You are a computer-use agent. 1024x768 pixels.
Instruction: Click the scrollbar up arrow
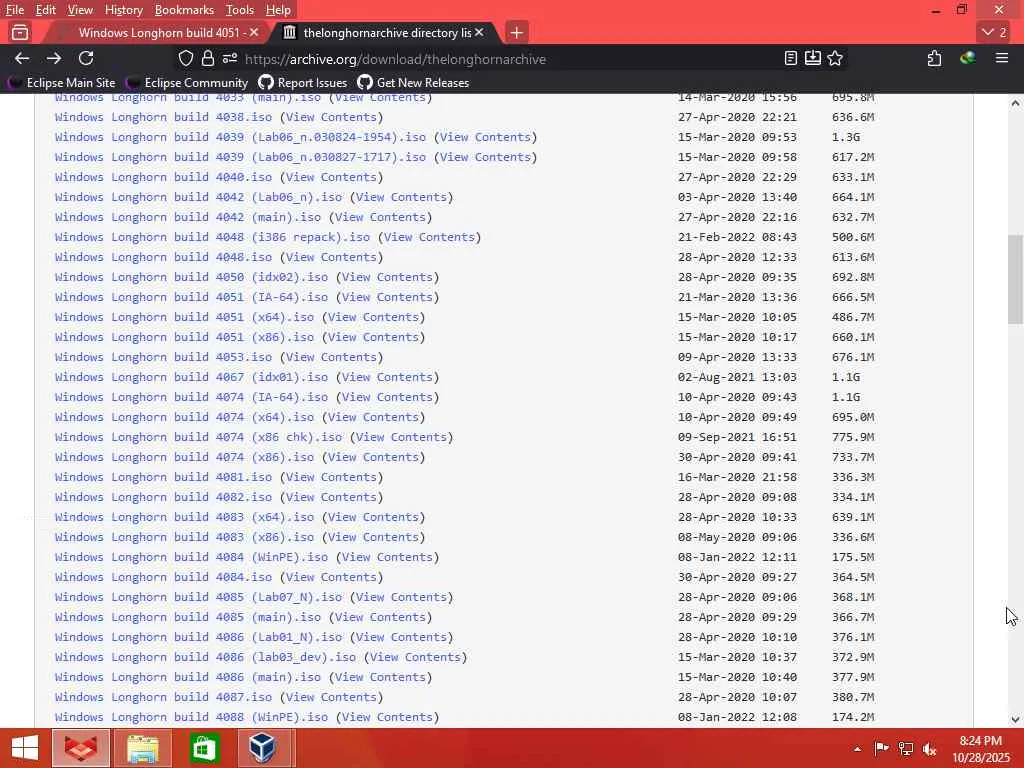tap(1015, 103)
